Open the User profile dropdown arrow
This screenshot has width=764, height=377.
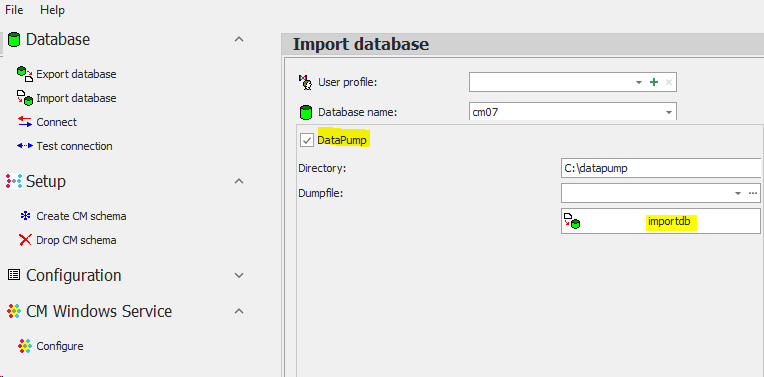pyautogui.click(x=639, y=83)
